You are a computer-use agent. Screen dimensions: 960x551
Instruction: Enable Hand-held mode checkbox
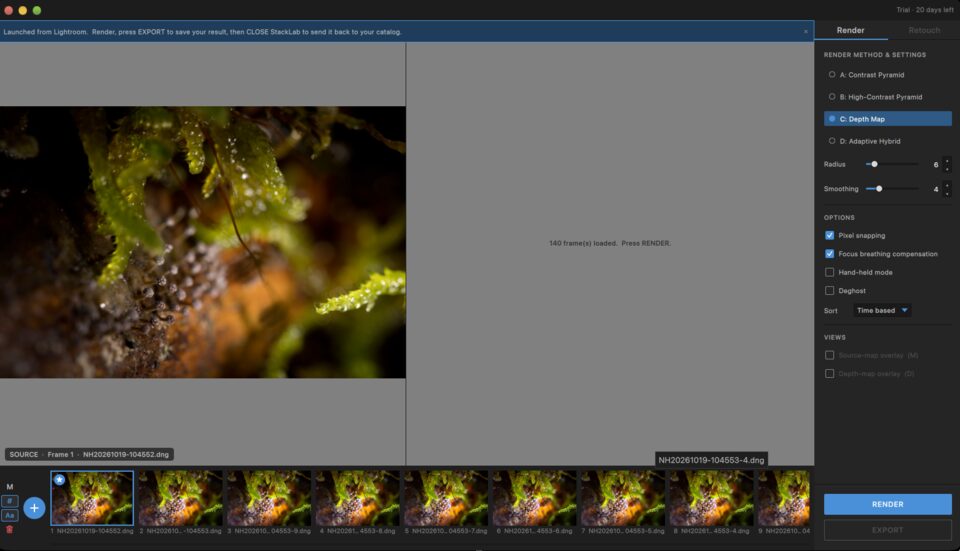coord(830,272)
